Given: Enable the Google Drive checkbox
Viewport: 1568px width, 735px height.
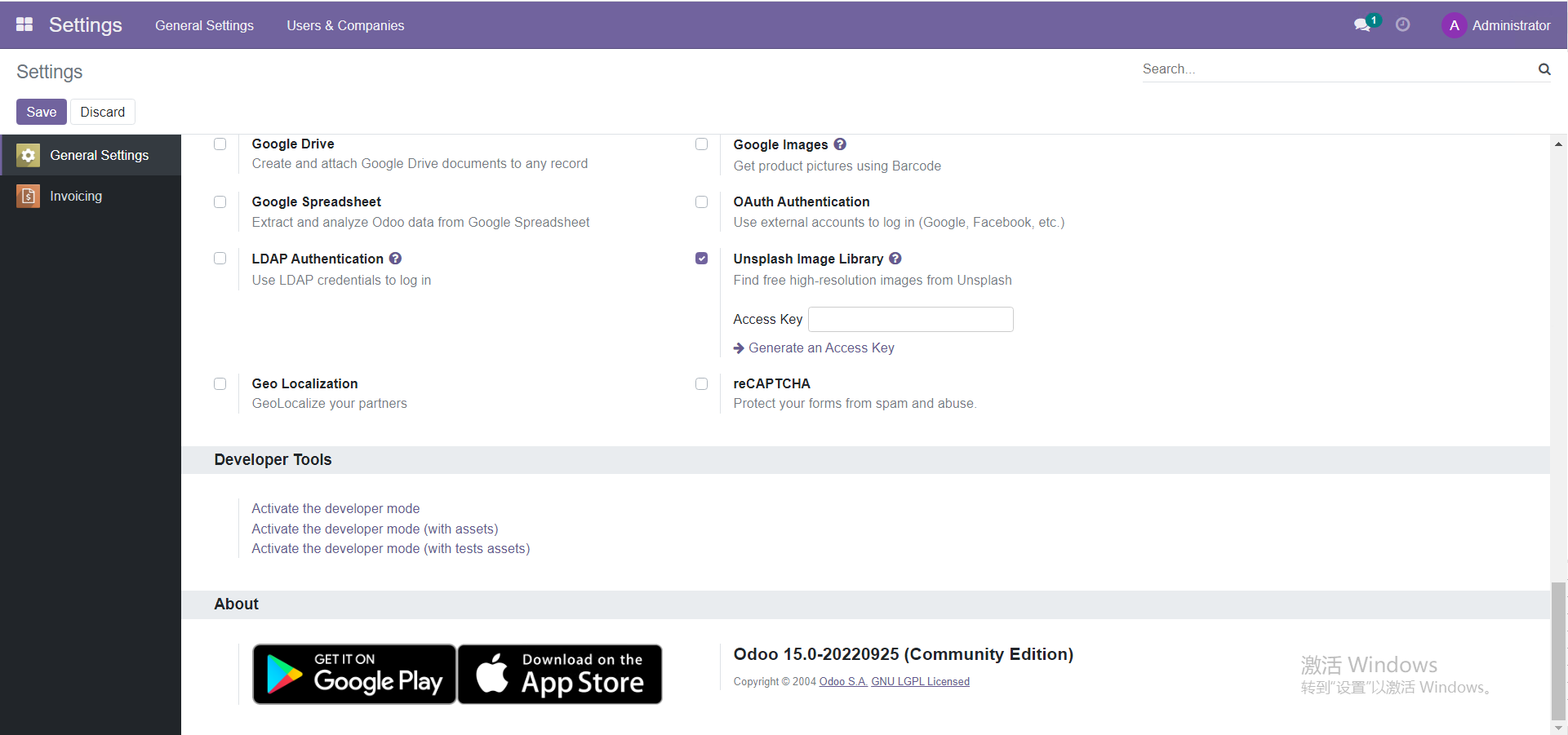Looking at the screenshot, I should point(220,144).
